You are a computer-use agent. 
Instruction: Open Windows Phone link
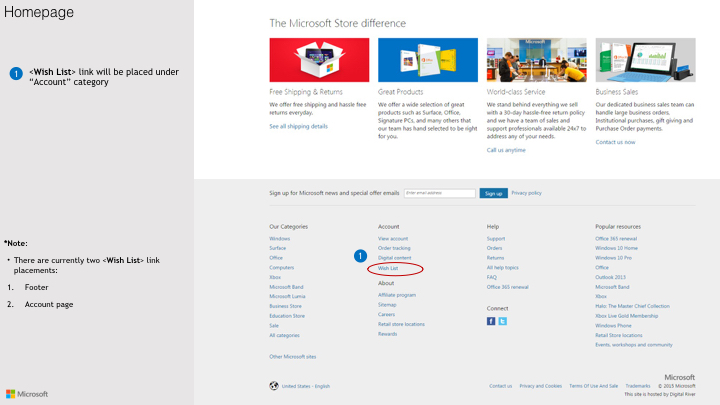click(613, 326)
